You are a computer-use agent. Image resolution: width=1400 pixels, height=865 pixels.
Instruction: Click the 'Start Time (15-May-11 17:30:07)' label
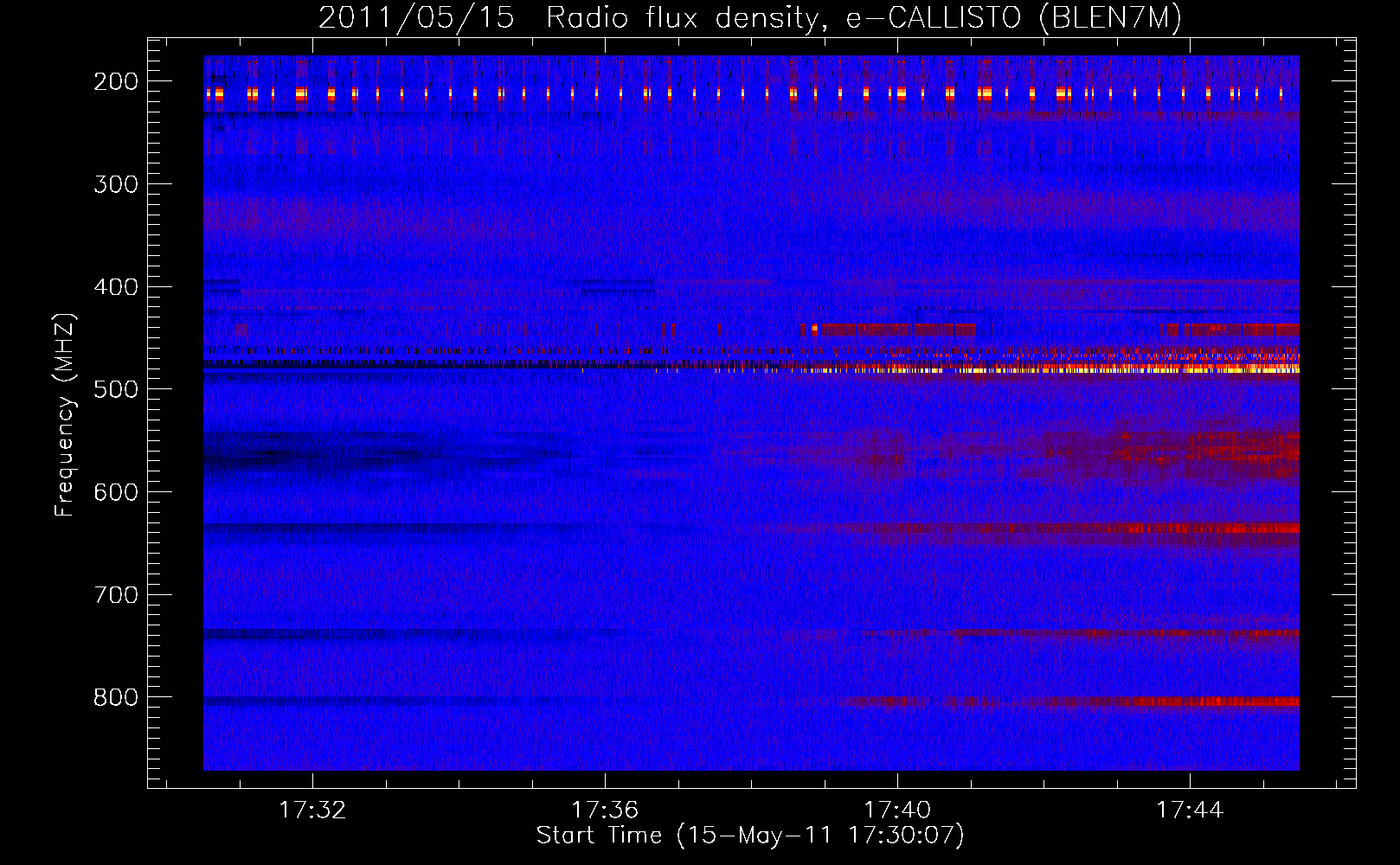pyautogui.click(x=750, y=836)
